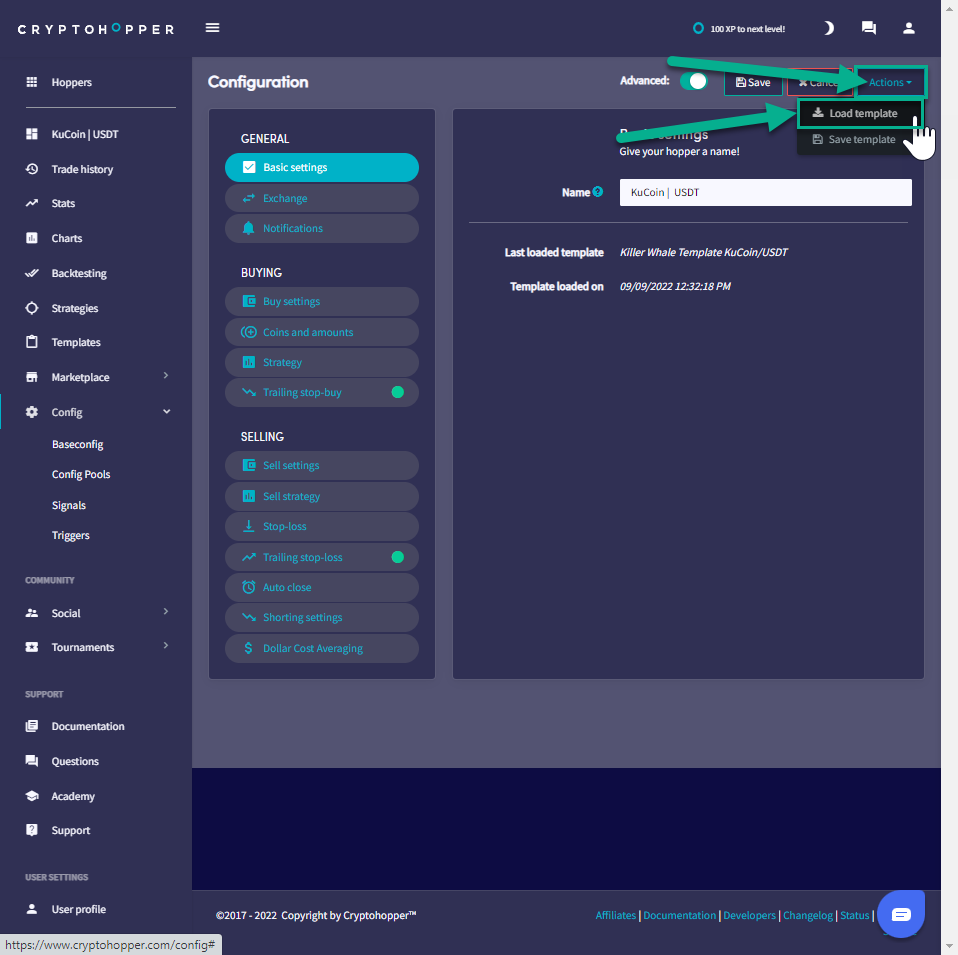Select Save template menu entry

click(x=860, y=139)
